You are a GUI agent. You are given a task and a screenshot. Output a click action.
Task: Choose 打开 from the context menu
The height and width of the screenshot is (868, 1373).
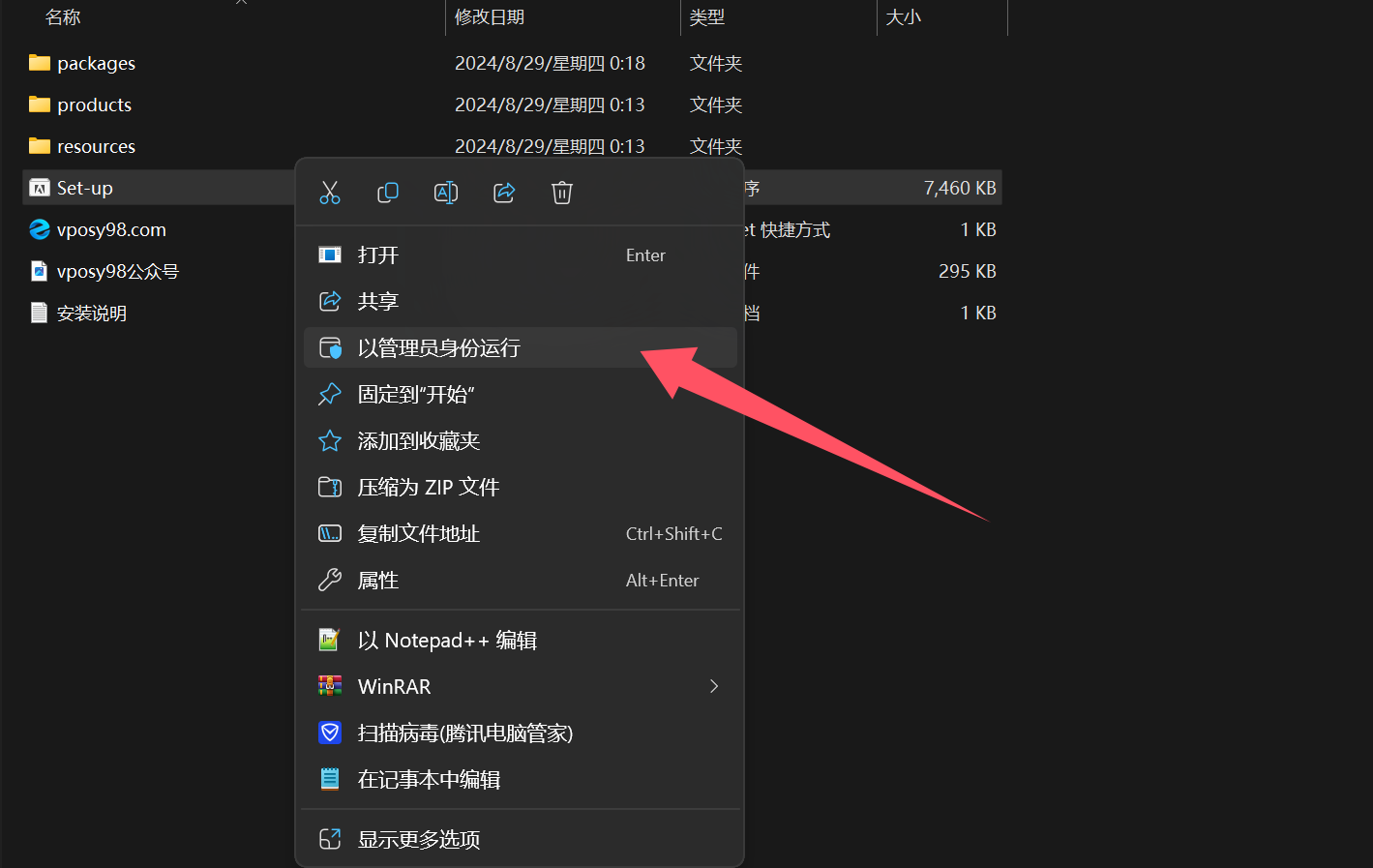(378, 255)
